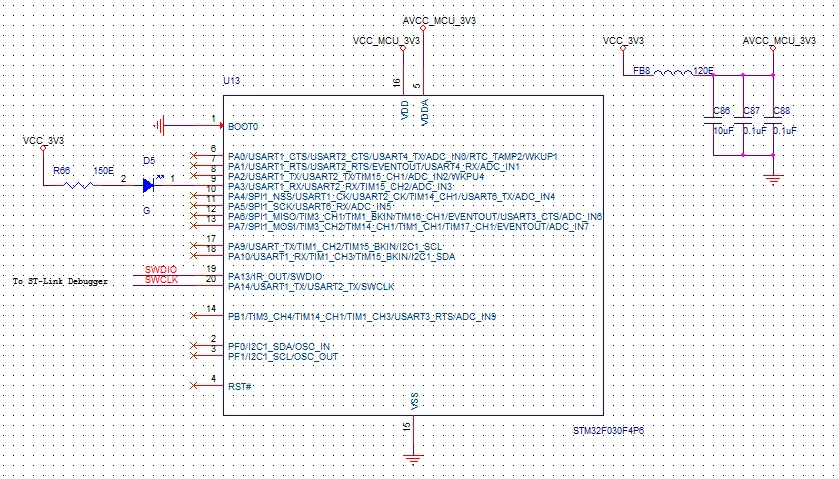
Task: Select ground symbol at BOOT0 pin
Action: click(159, 126)
